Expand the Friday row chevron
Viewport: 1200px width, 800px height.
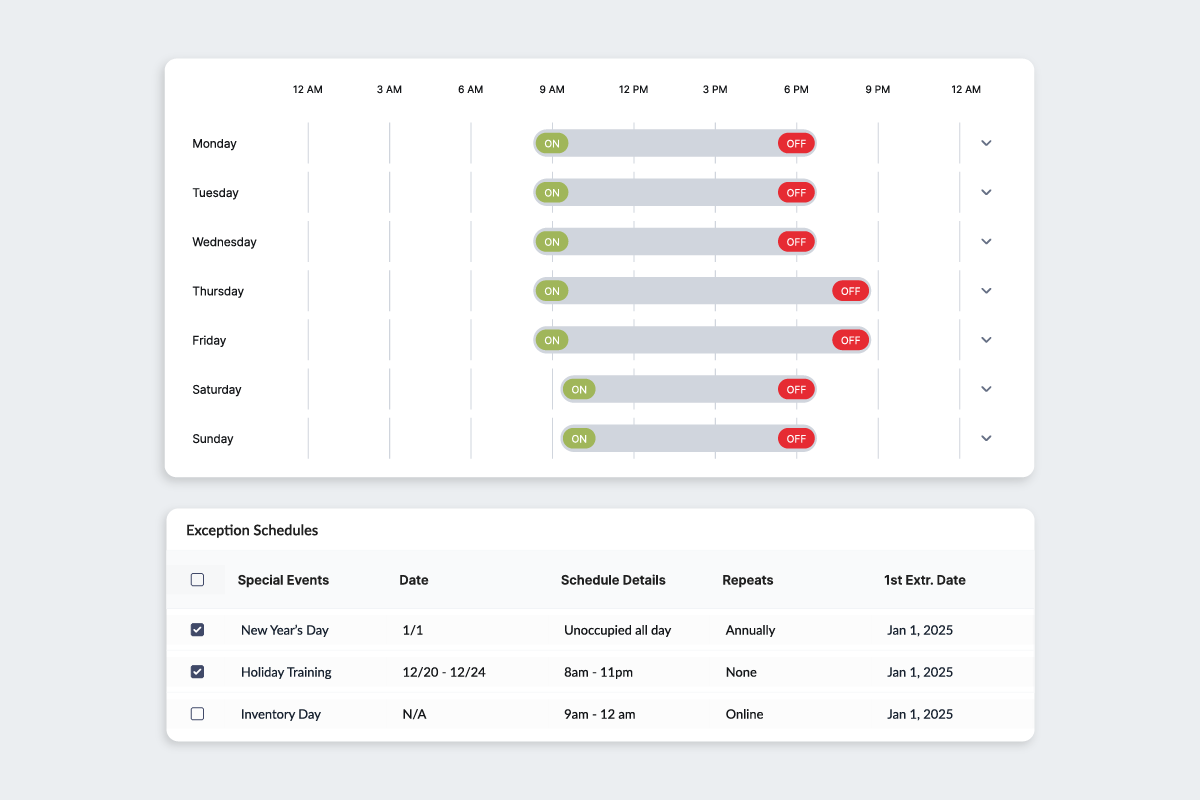pos(986,340)
